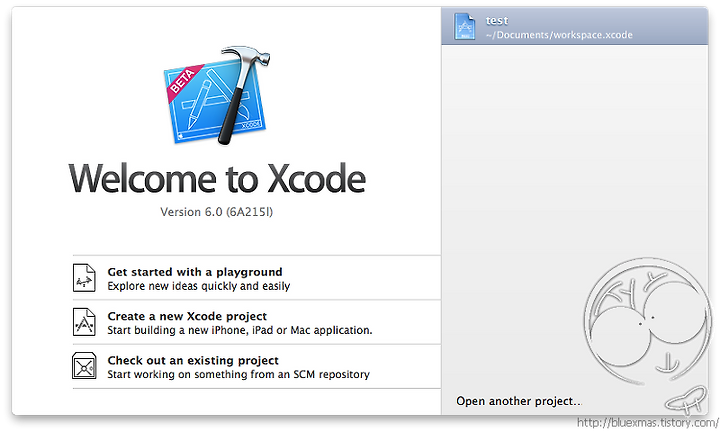Select the recent project named test
720x432 pixels.
click(x=575, y=26)
